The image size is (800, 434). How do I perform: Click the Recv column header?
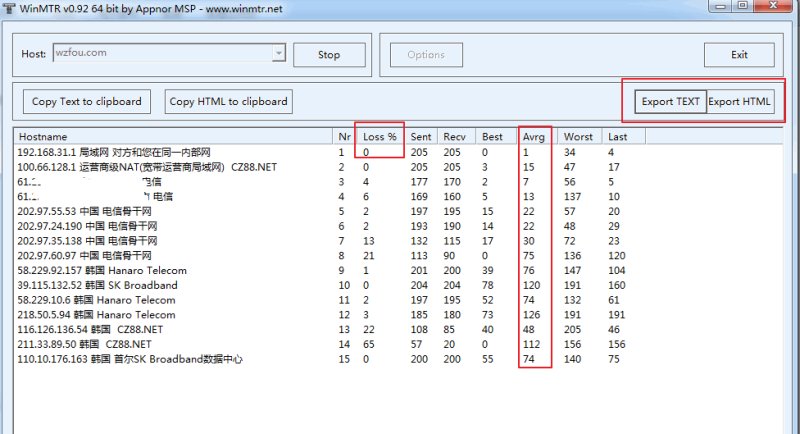point(455,137)
